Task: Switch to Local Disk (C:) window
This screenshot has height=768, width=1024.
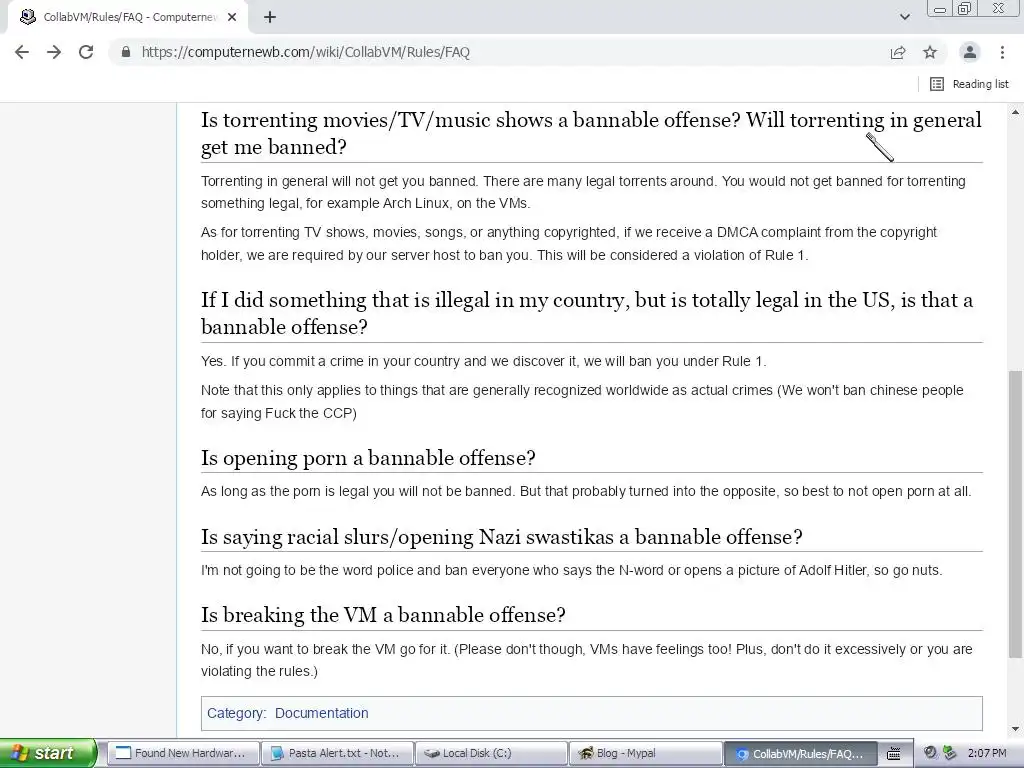Action: [x=491, y=753]
